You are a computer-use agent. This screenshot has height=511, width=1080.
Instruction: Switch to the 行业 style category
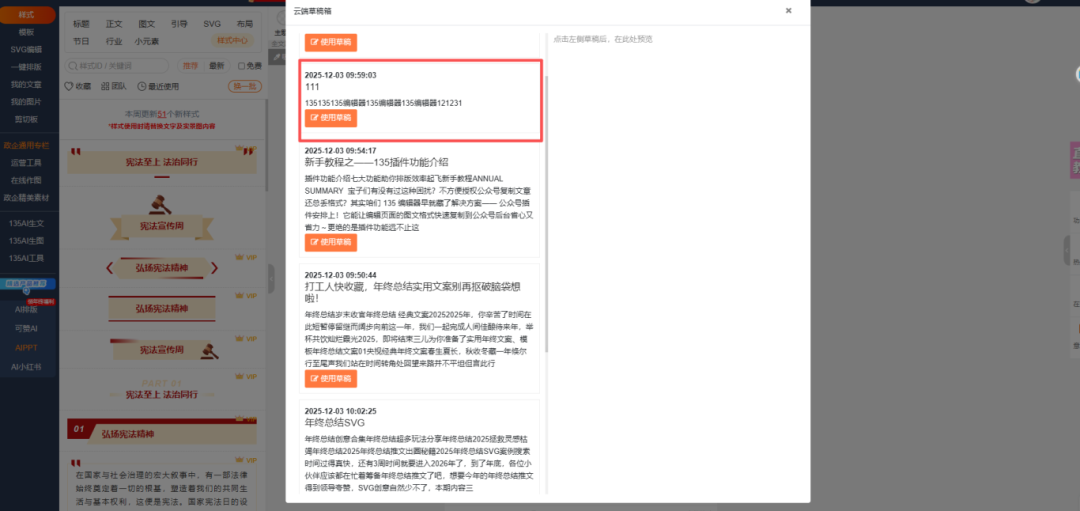click(x=114, y=41)
